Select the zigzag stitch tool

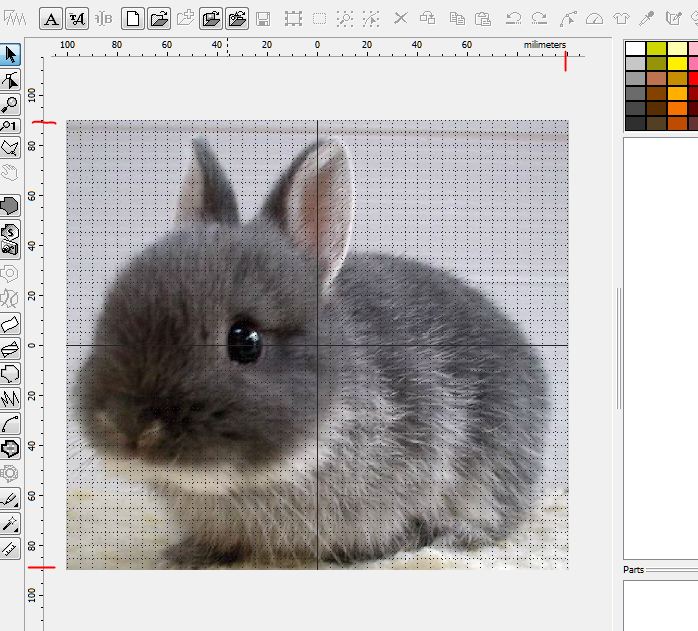[10, 398]
